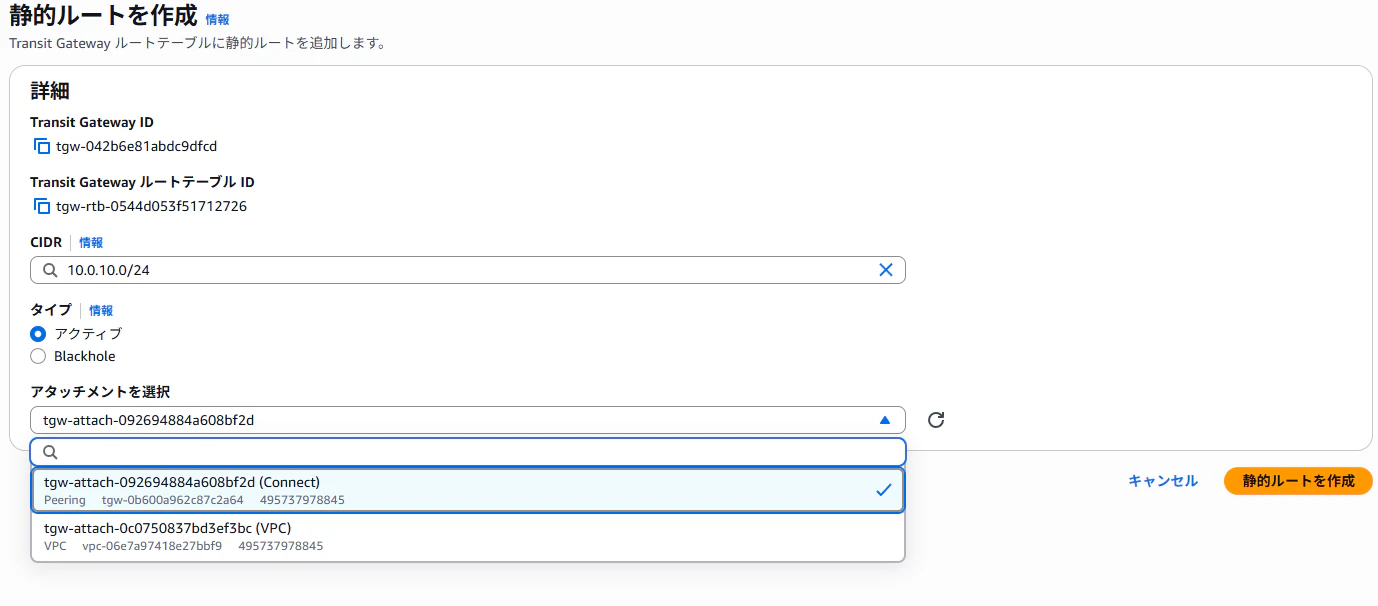Copy the Transit Gateway route table ID
This screenshot has width=1378, height=606.
41,206
